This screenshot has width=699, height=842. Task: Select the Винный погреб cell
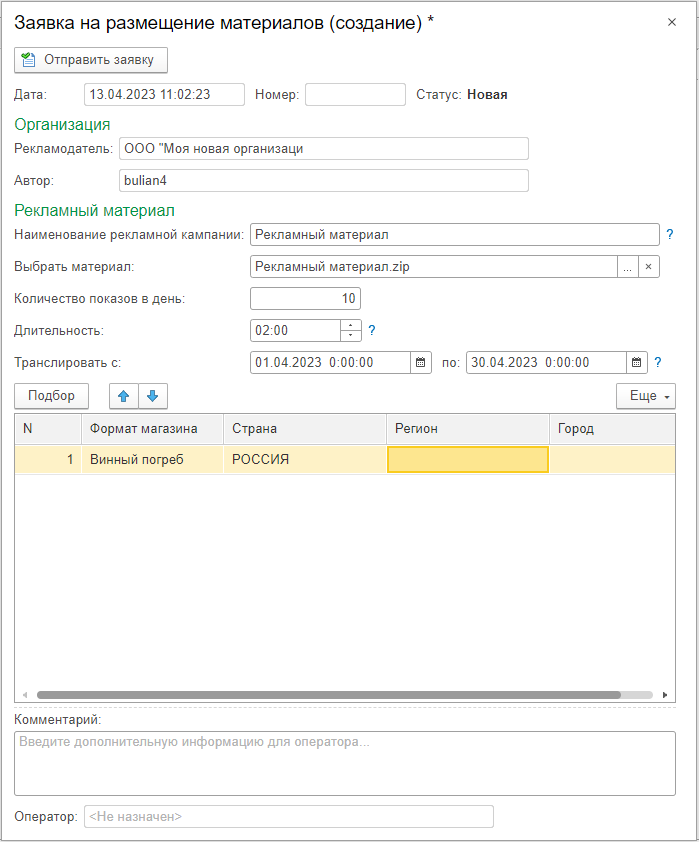152,460
